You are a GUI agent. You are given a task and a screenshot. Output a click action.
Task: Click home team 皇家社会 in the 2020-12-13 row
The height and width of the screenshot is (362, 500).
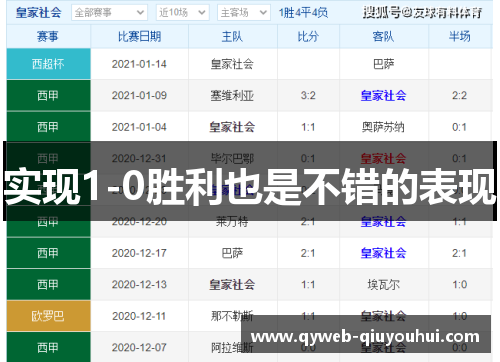232,285
